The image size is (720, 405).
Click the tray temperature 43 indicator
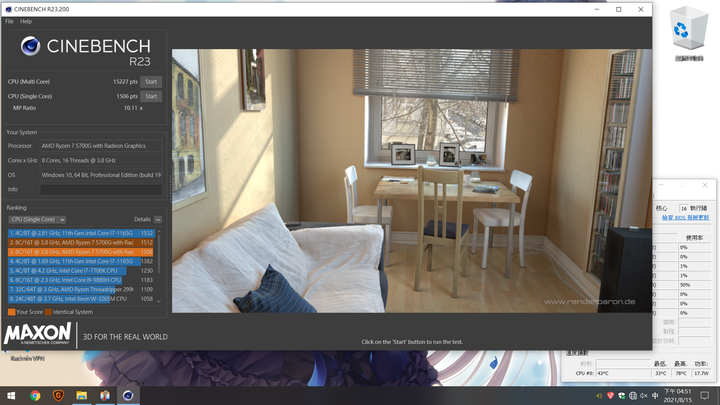[x=599, y=396]
